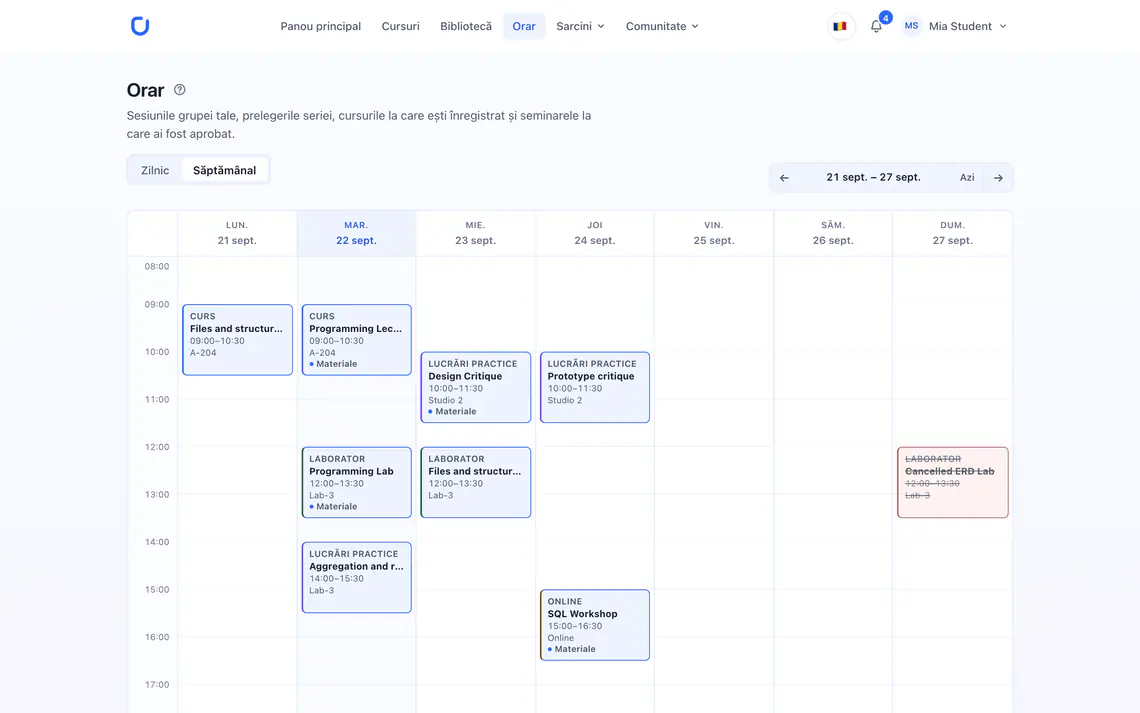Viewport: 1140px width, 713px height.
Task: Click the Azi button
Action: [967, 178]
